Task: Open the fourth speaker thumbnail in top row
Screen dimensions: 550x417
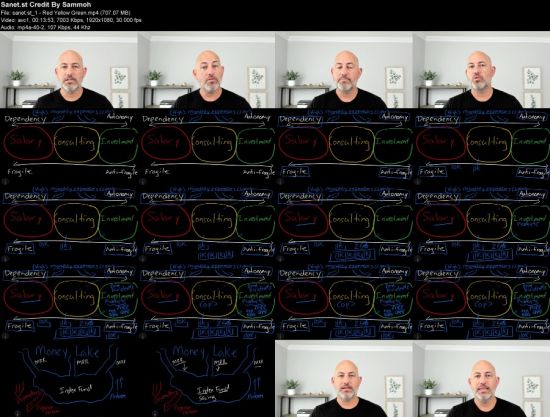Action: 481,70
